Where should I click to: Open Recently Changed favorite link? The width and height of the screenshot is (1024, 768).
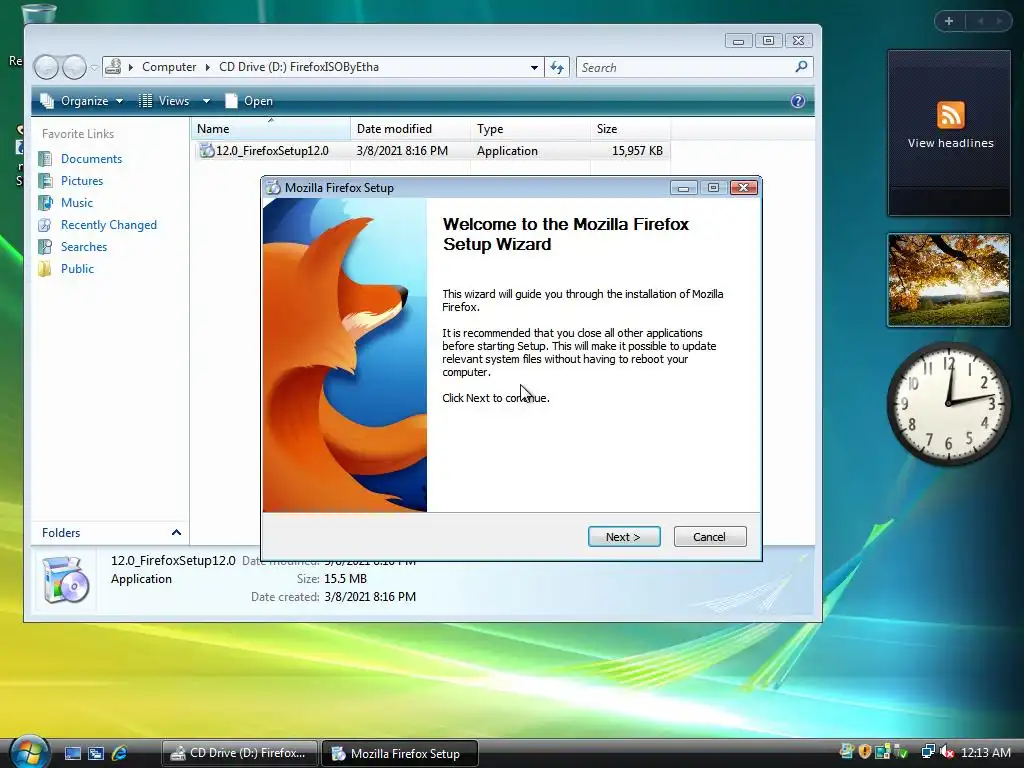pos(108,225)
